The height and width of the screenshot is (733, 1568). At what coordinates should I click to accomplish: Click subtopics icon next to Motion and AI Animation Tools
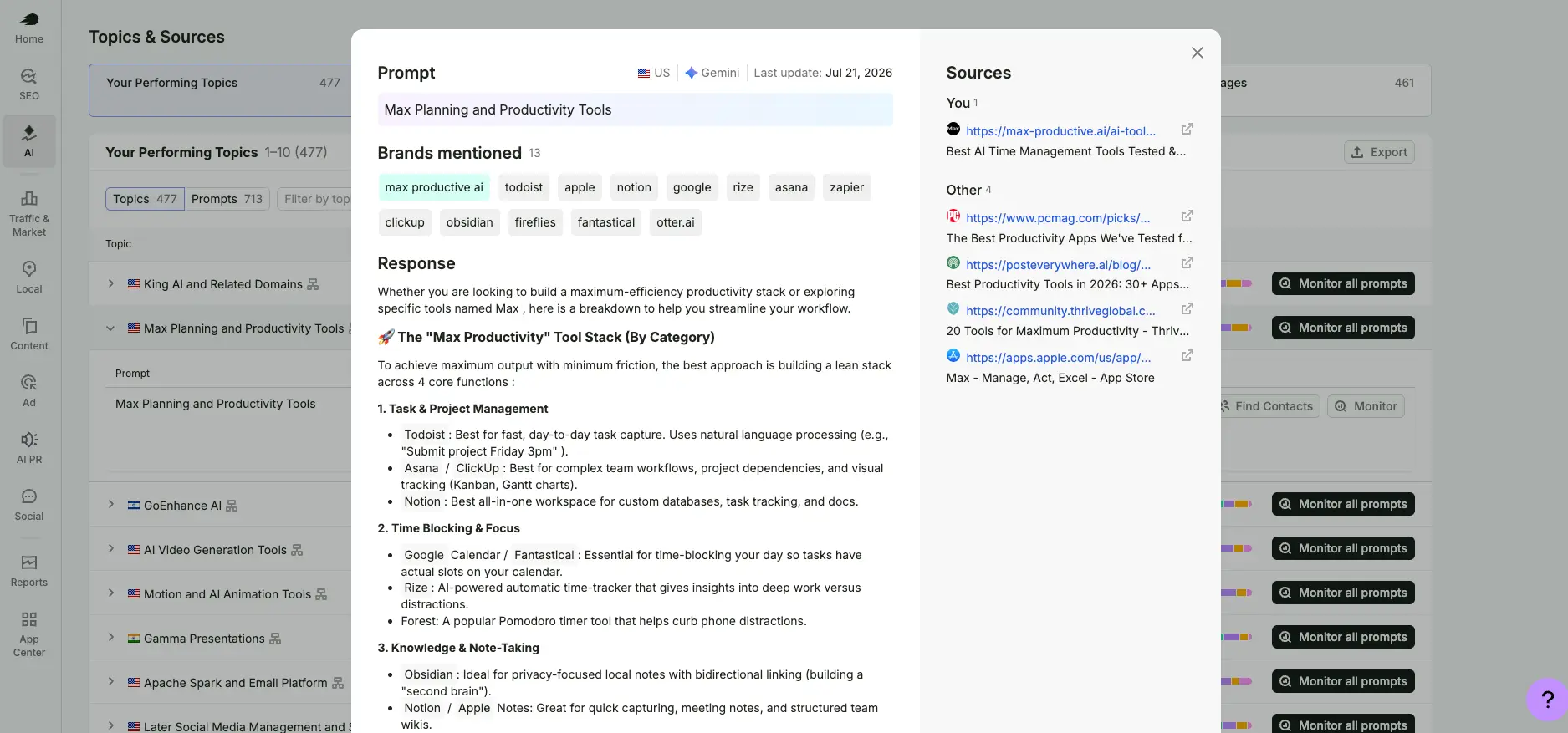pyautogui.click(x=321, y=594)
